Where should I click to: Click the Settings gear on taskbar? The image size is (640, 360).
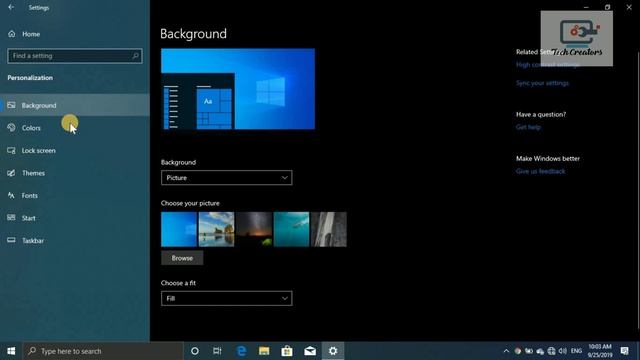click(333, 351)
